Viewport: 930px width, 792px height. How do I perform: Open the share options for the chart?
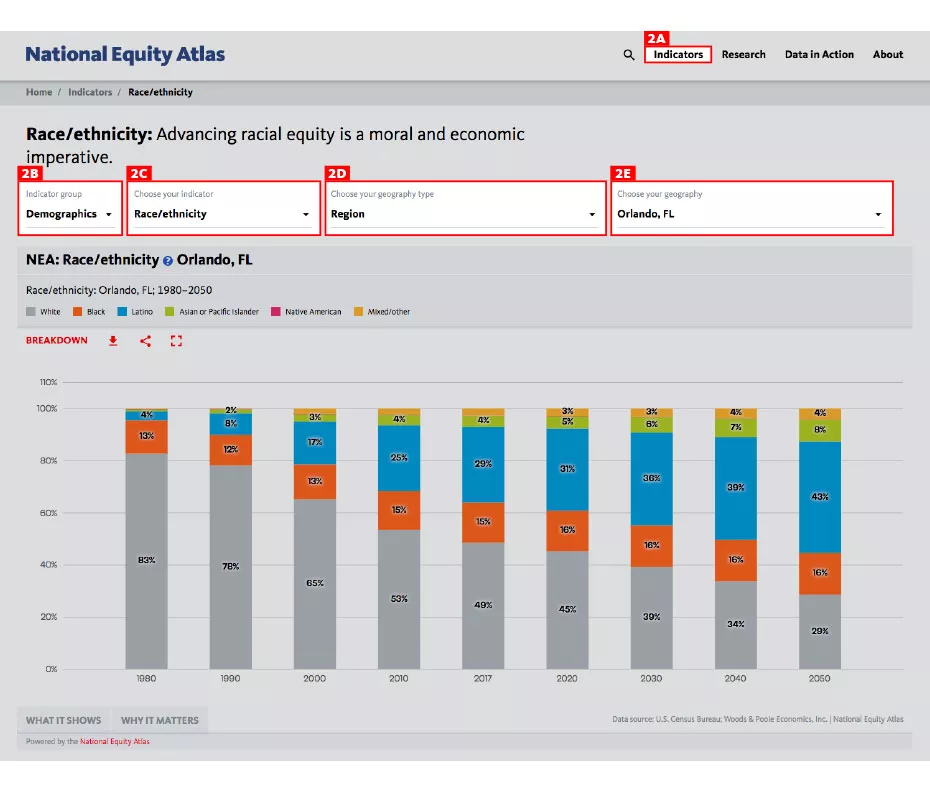144,341
